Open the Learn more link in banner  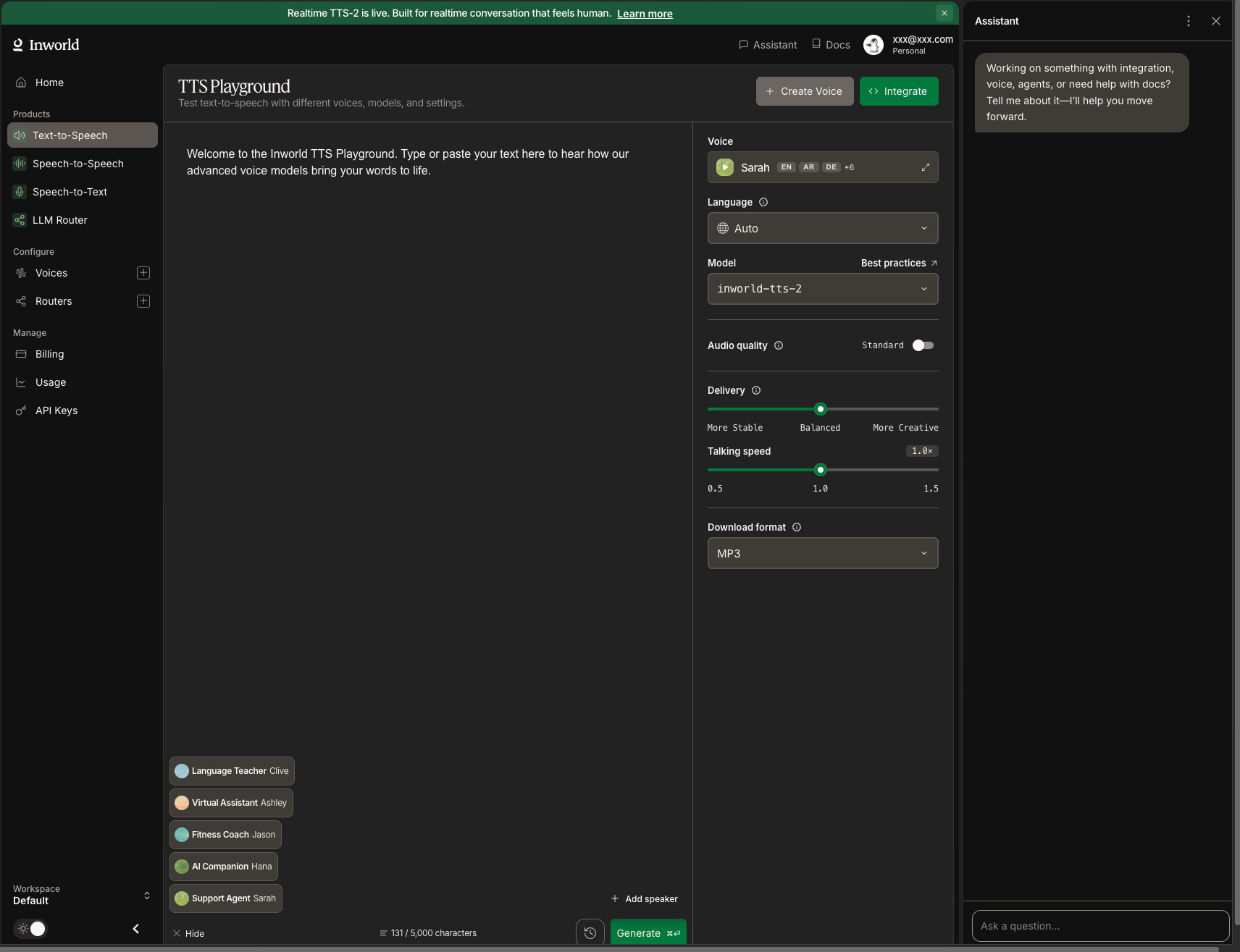pyautogui.click(x=645, y=14)
